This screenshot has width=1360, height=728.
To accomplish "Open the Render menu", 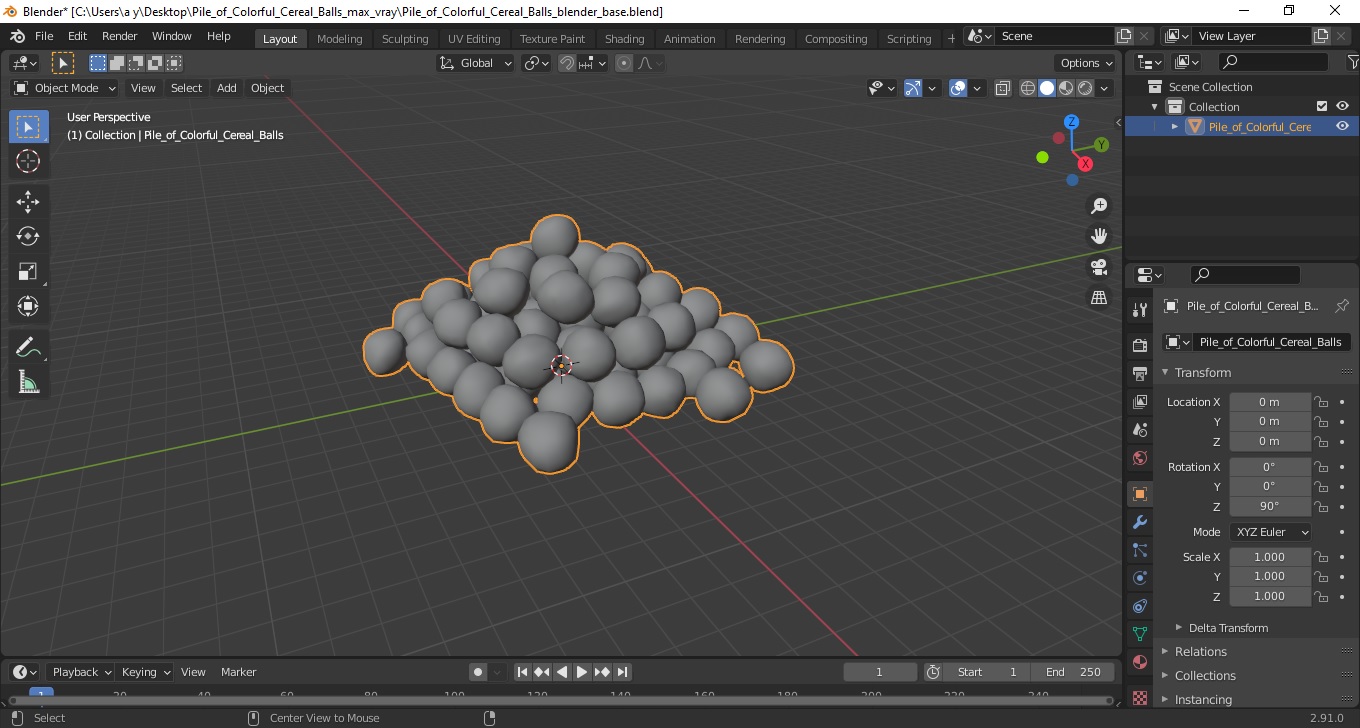I will pos(119,36).
